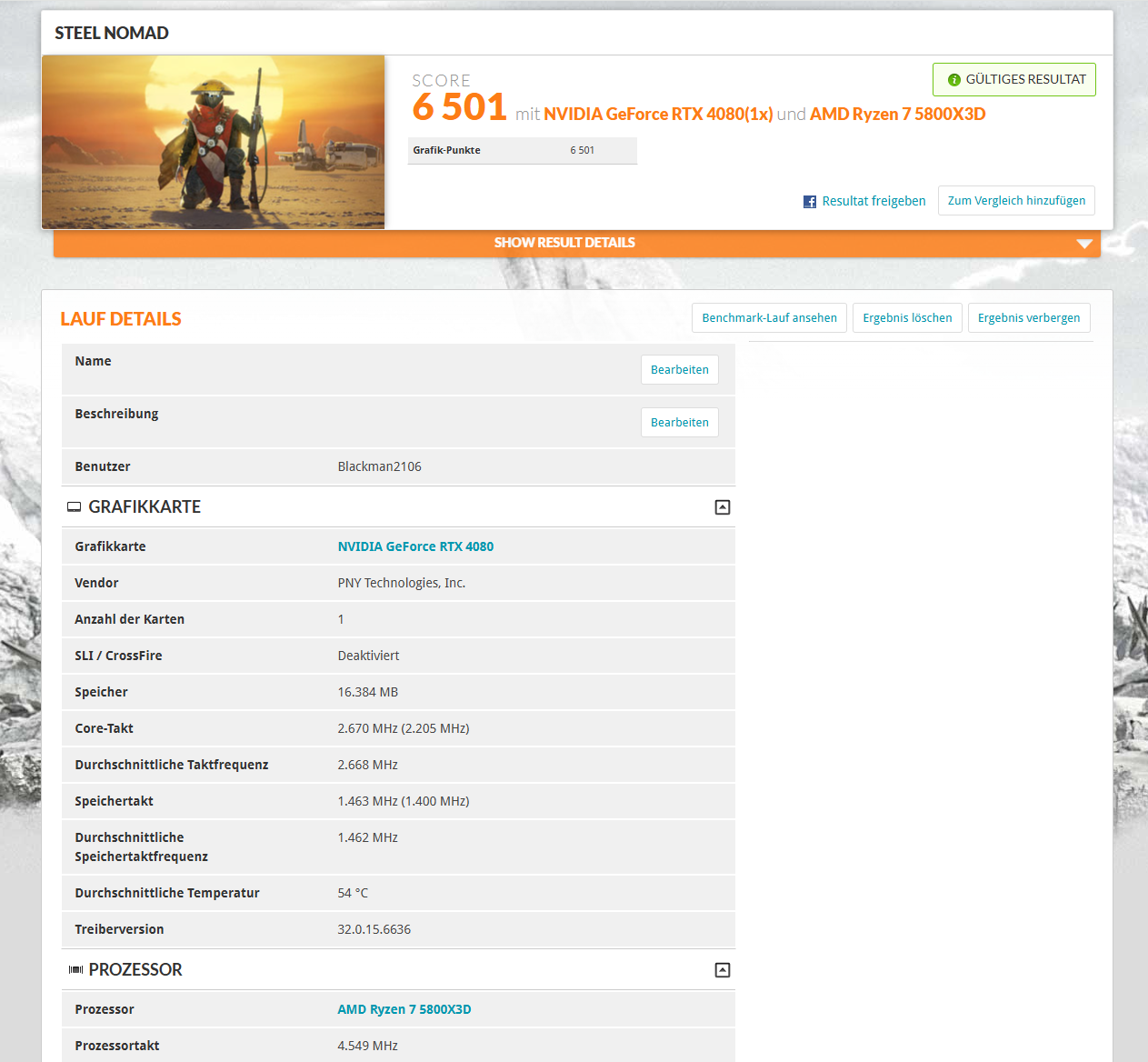Click AMD Ryzen 7 5800X3D in score header
The height and width of the screenshot is (1062, 1148).
[897, 114]
